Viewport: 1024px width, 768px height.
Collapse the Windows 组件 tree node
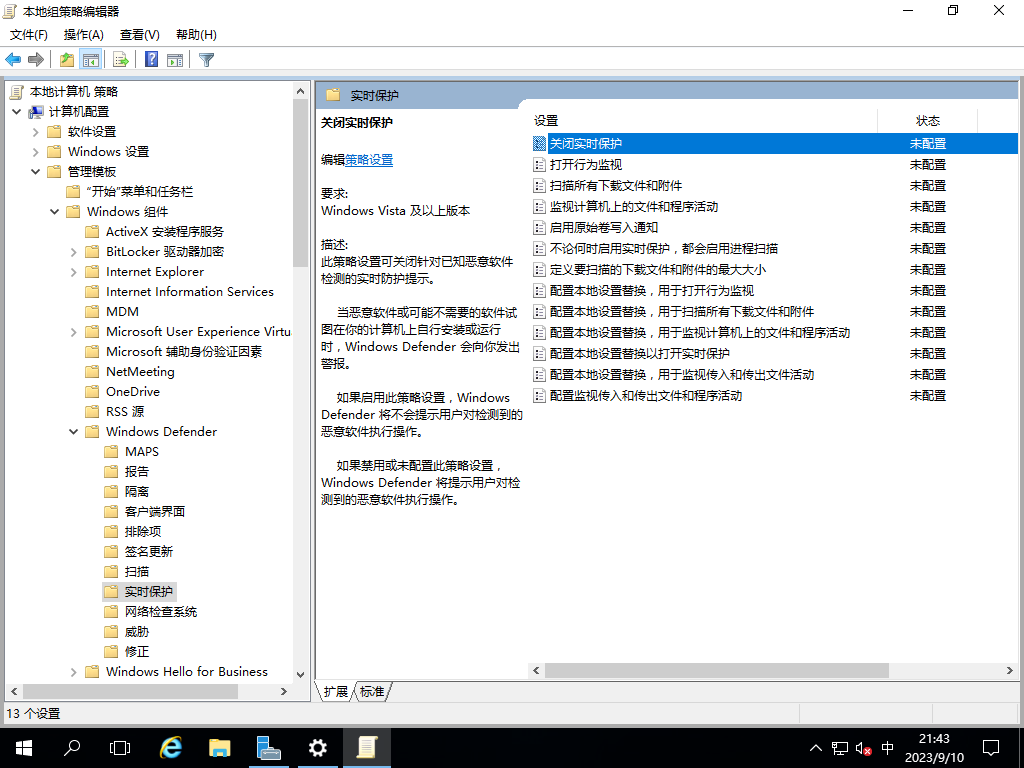coord(55,212)
